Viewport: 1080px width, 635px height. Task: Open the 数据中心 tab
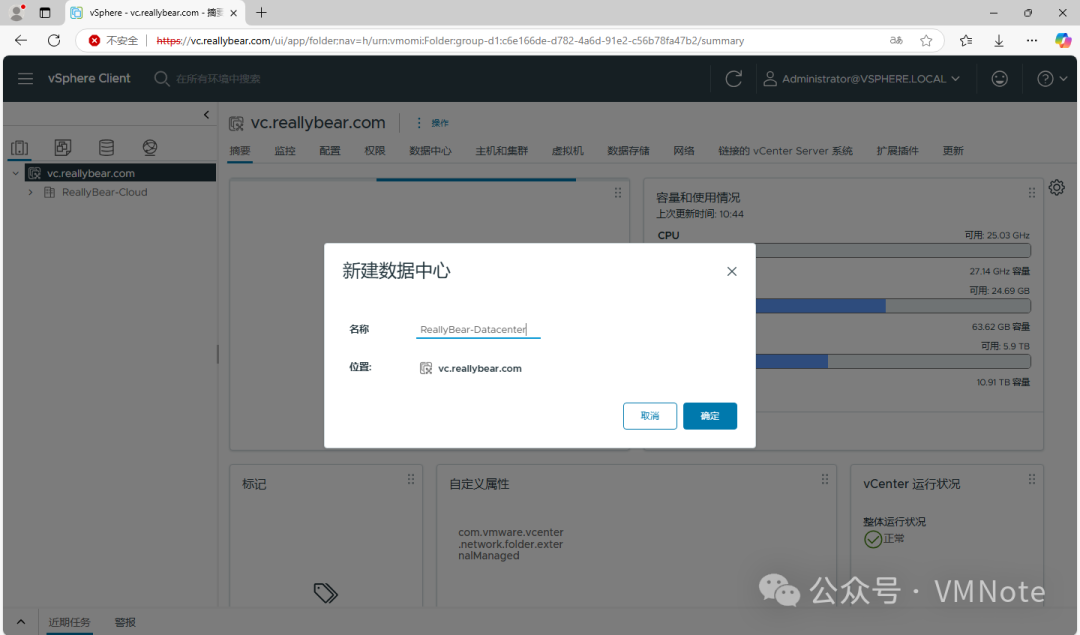pos(430,151)
